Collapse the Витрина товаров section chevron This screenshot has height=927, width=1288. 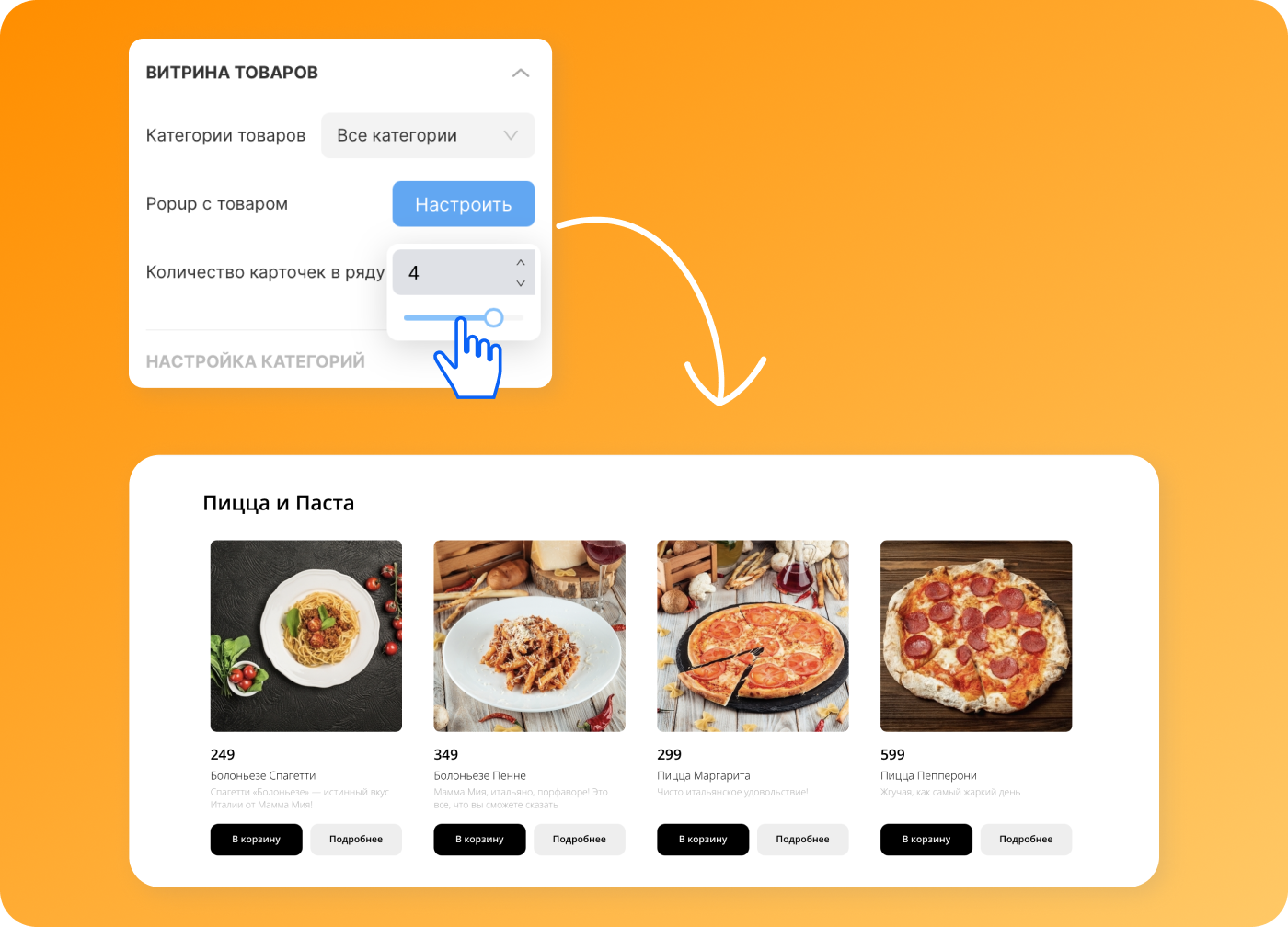pos(521,73)
